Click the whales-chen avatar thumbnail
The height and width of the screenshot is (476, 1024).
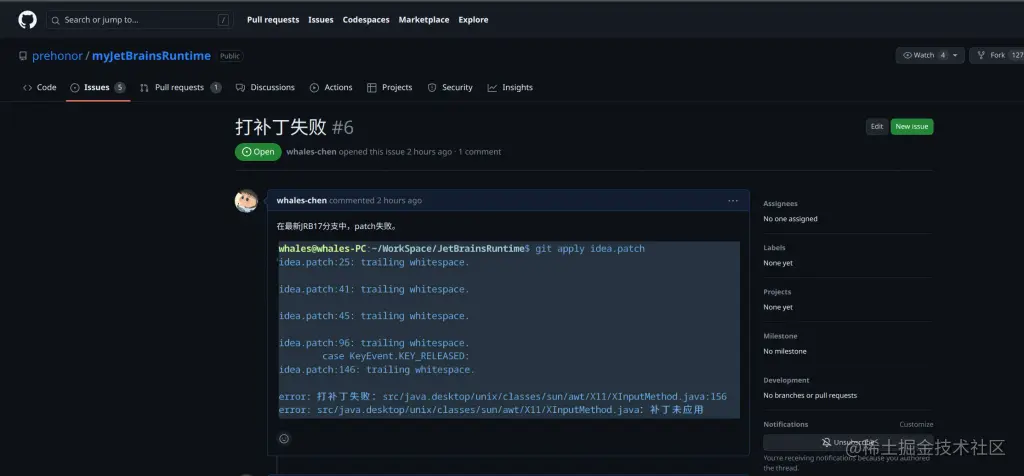[246, 200]
